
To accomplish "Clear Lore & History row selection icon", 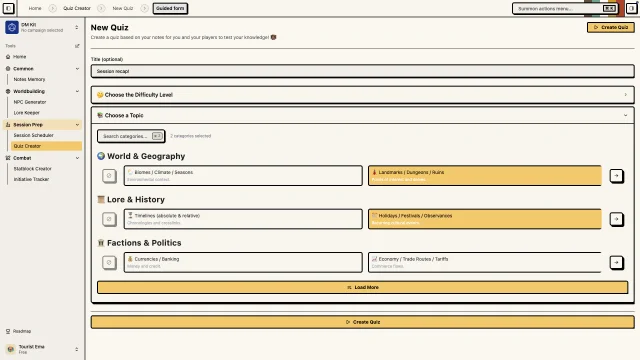I will [x=109, y=219].
